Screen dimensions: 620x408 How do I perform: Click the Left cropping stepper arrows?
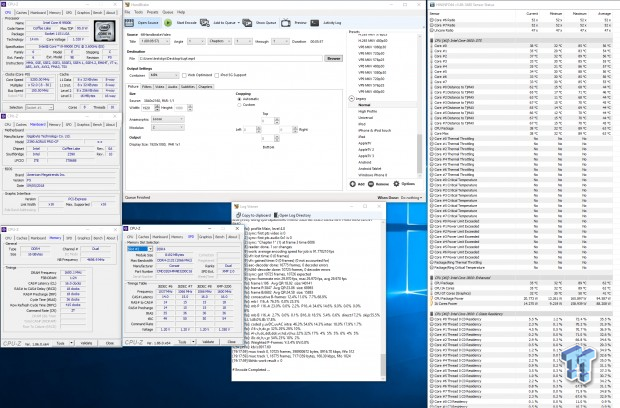258,130
